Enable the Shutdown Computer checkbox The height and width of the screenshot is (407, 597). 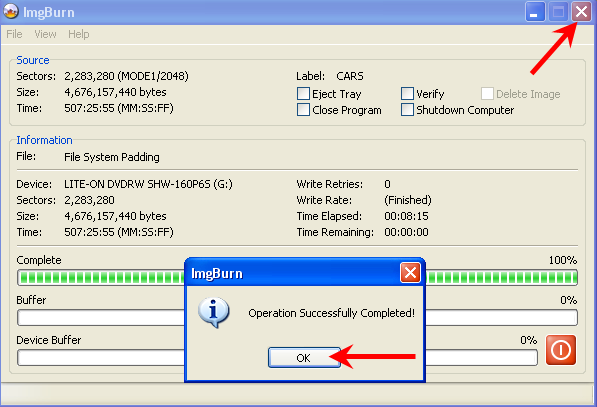(x=407, y=110)
